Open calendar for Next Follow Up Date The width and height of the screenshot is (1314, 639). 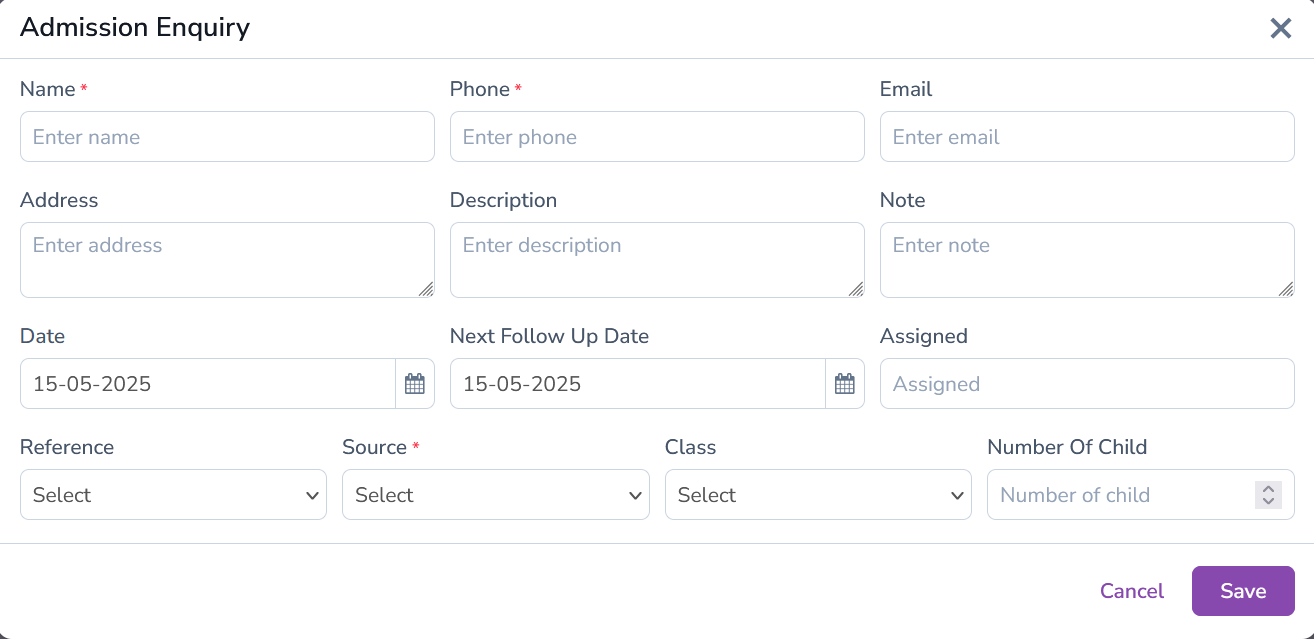point(845,384)
